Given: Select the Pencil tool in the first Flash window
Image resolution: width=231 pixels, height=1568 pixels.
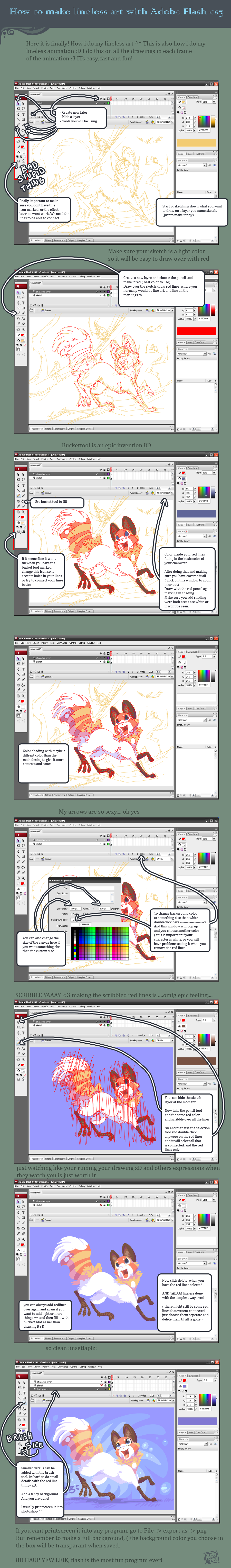Looking at the screenshot, I should [18, 125].
